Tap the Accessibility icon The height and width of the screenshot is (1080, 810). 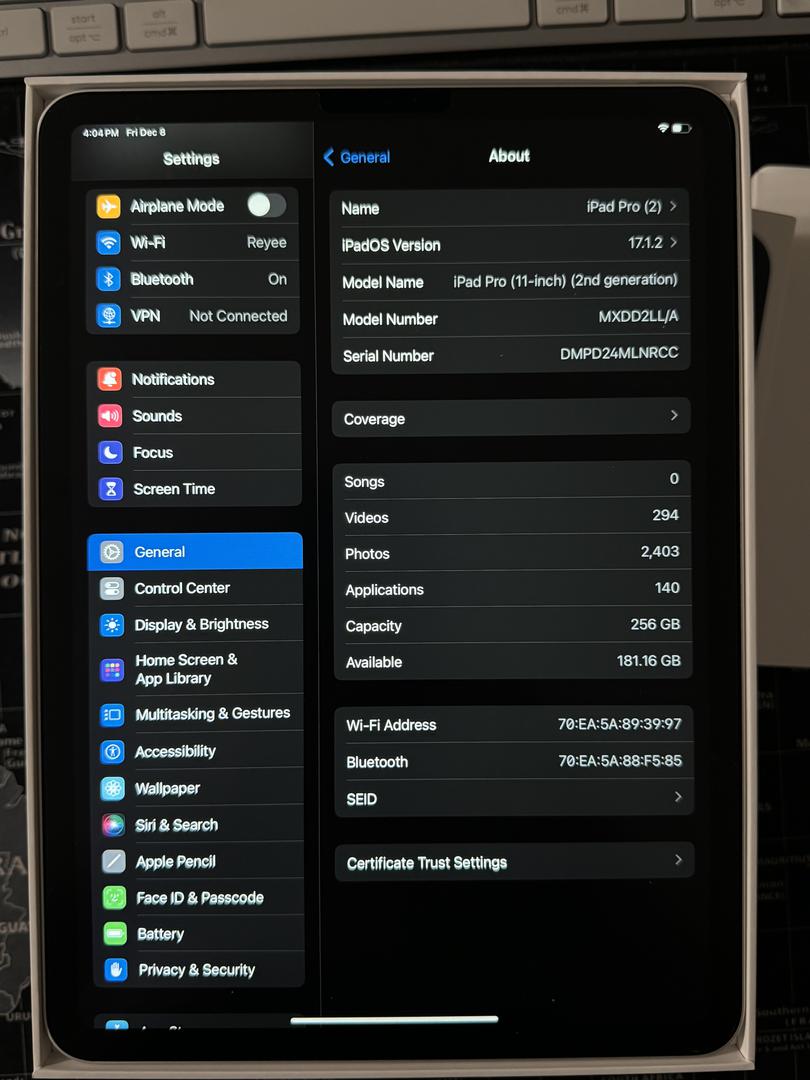click(113, 751)
